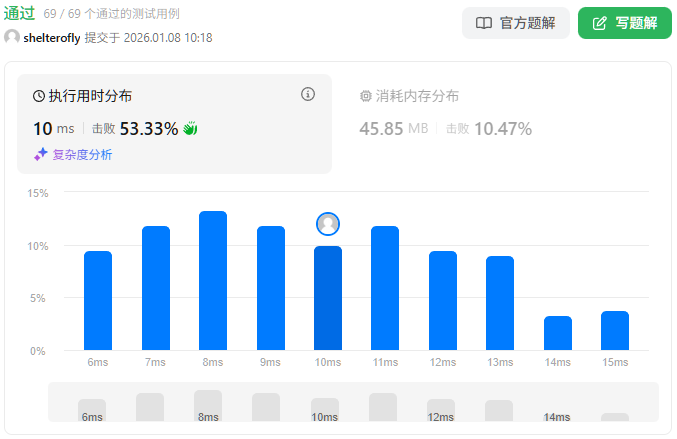
Task: Click the pencil icon in 写题解 button
Action: (x=600, y=23)
